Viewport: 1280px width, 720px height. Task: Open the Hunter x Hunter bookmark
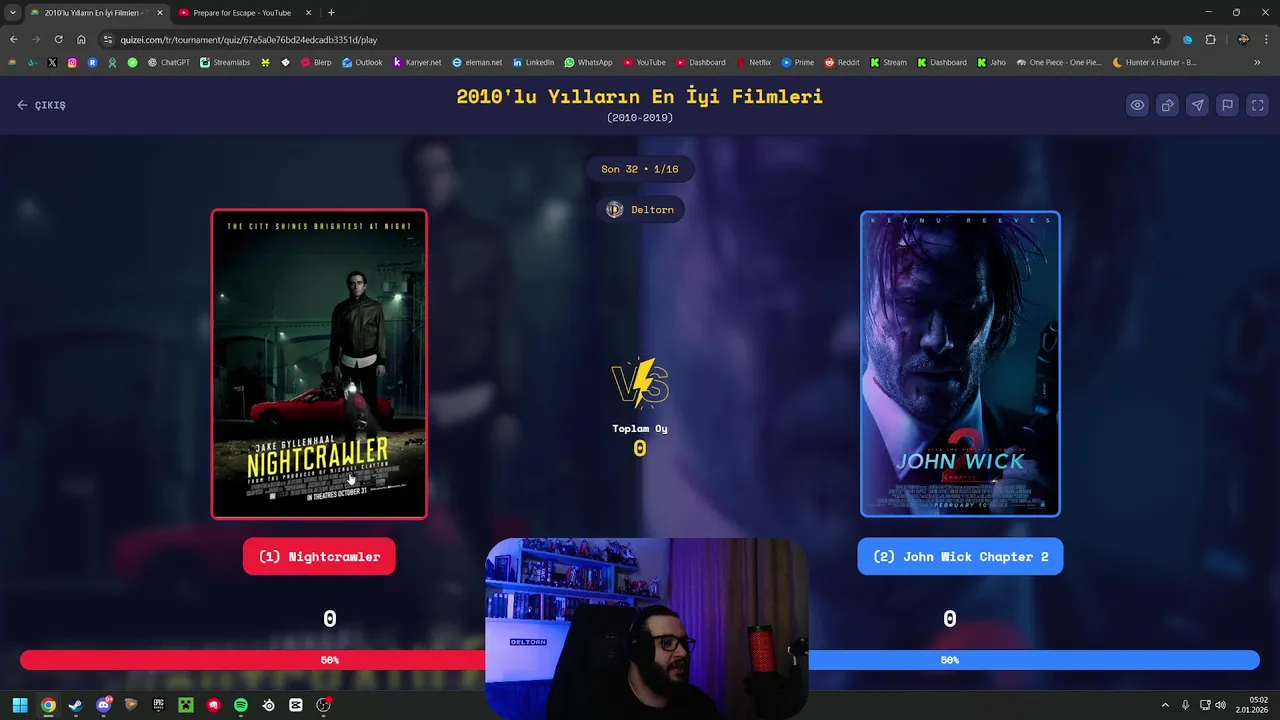[1154, 62]
